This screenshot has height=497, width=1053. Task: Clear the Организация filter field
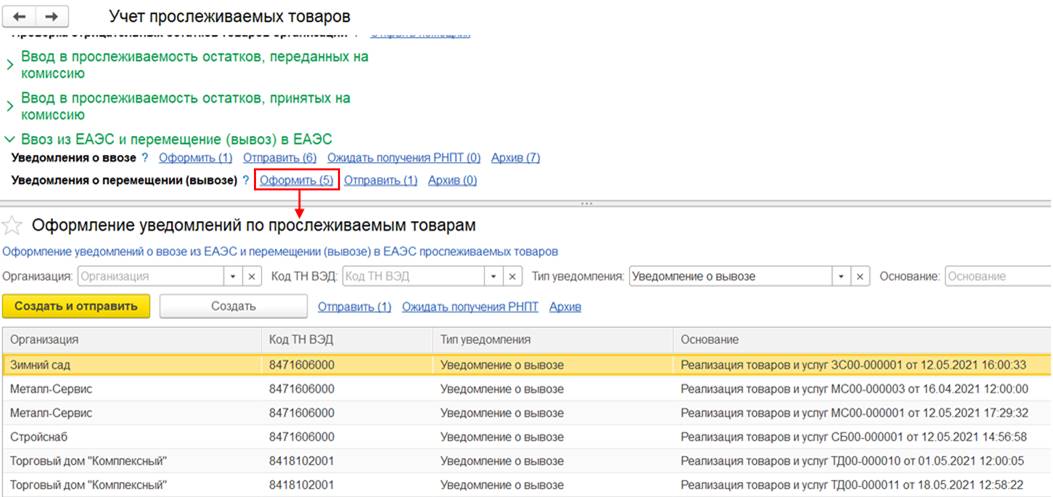[252, 276]
